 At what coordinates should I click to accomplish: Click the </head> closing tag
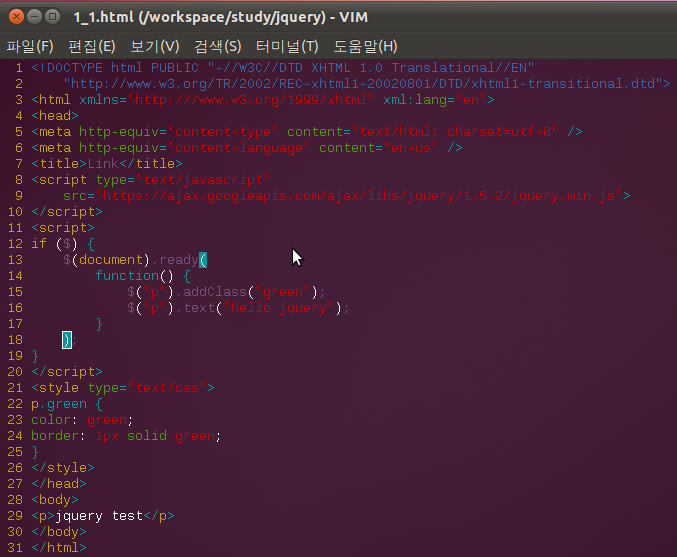click(x=59, y=484)
